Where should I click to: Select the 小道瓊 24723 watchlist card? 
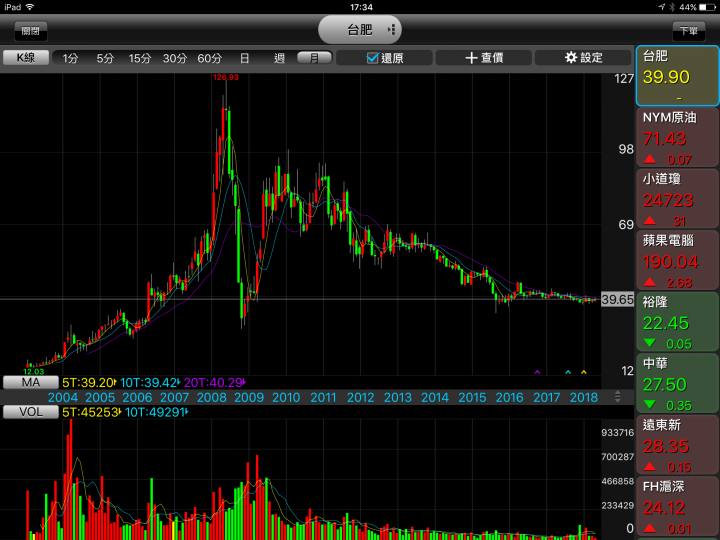[677, 199]
